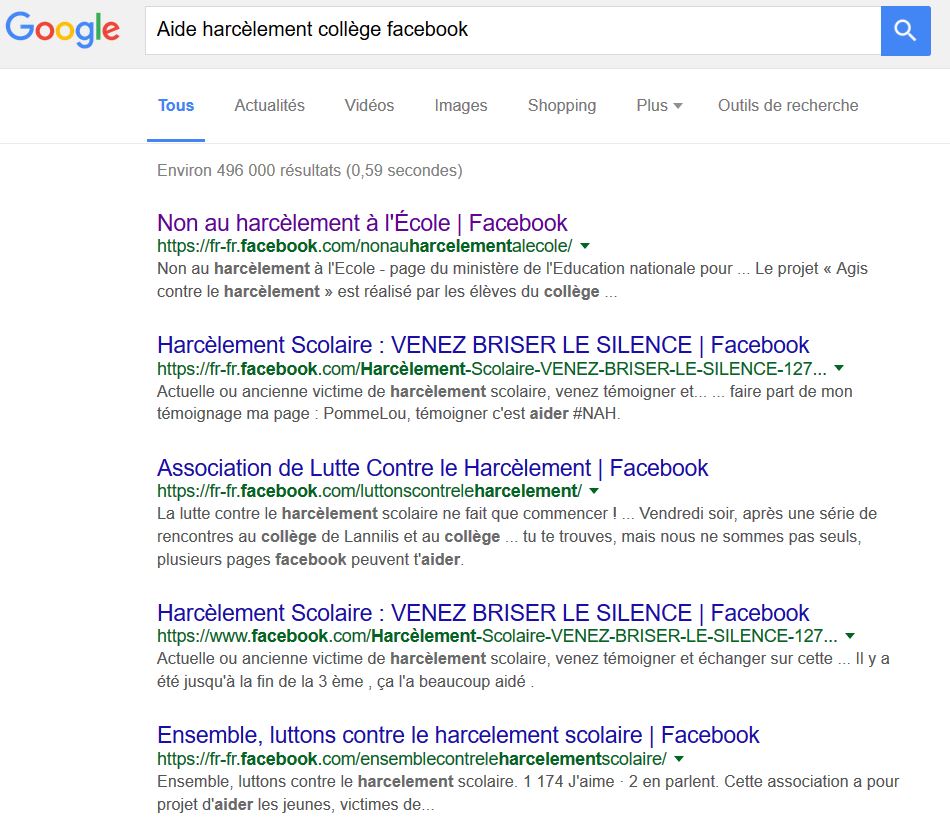Open 'Association de Lutte Contre le Harcèlement' link
950x831 pixels.
pyautogui.click(x=432, y=467)
